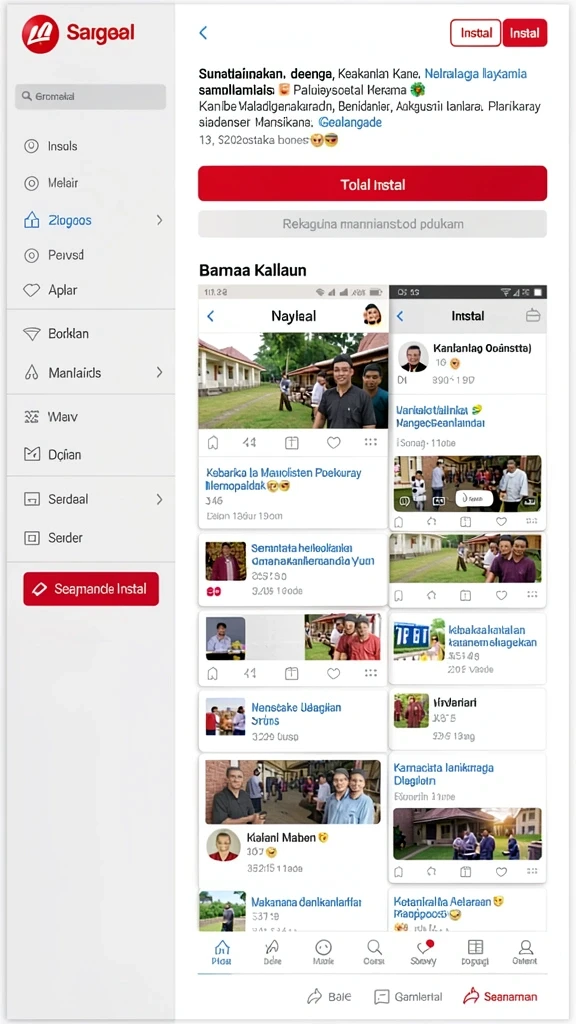Click the Seamande Instal sidebar button
This screenshot has width=576, height=1024.
[91, 589]
